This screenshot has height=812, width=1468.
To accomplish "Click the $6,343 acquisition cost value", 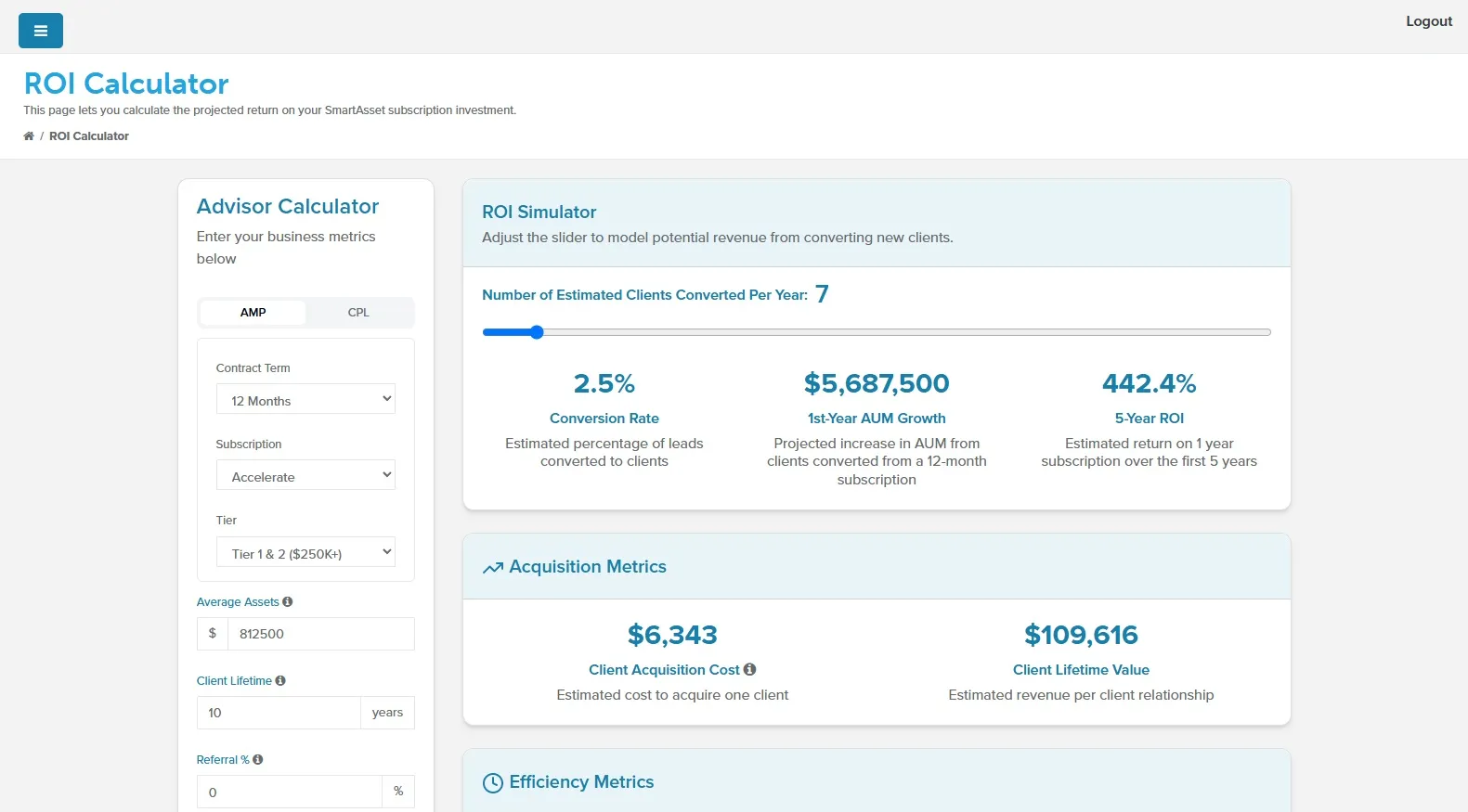I will coord(672,635).
